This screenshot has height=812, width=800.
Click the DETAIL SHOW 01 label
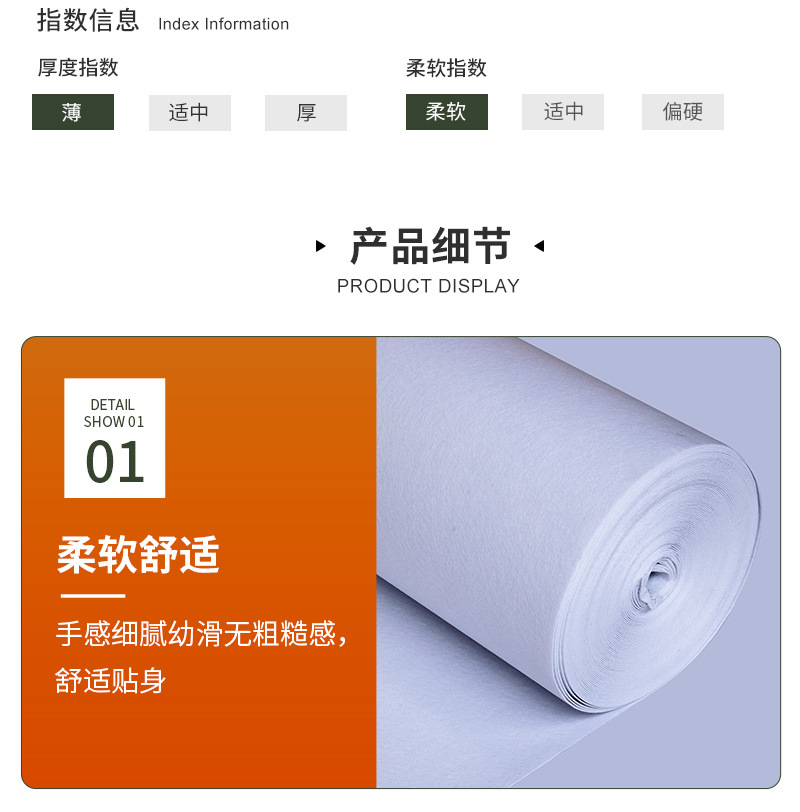coord(113,413)
